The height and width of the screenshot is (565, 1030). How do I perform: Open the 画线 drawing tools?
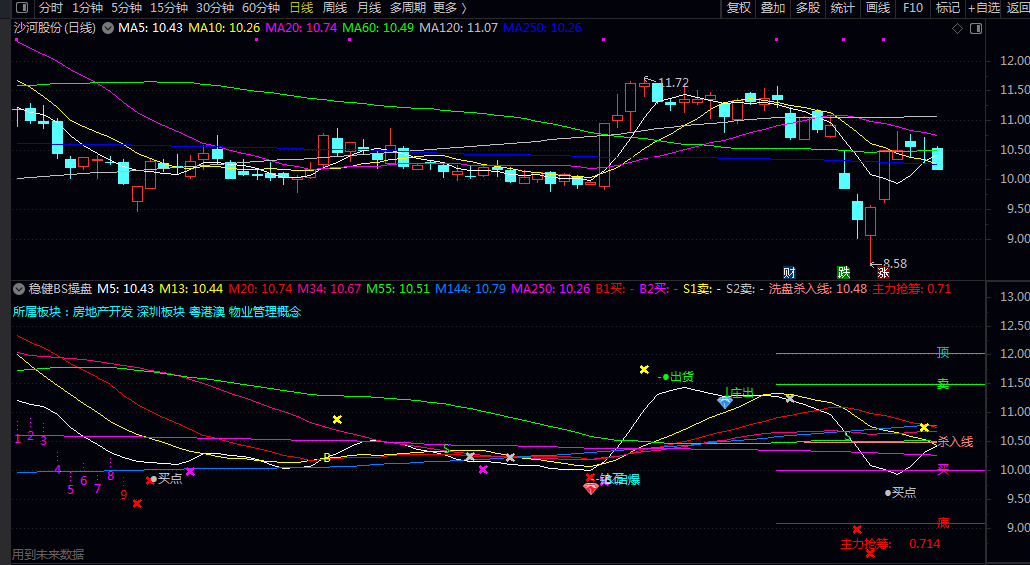878,8
